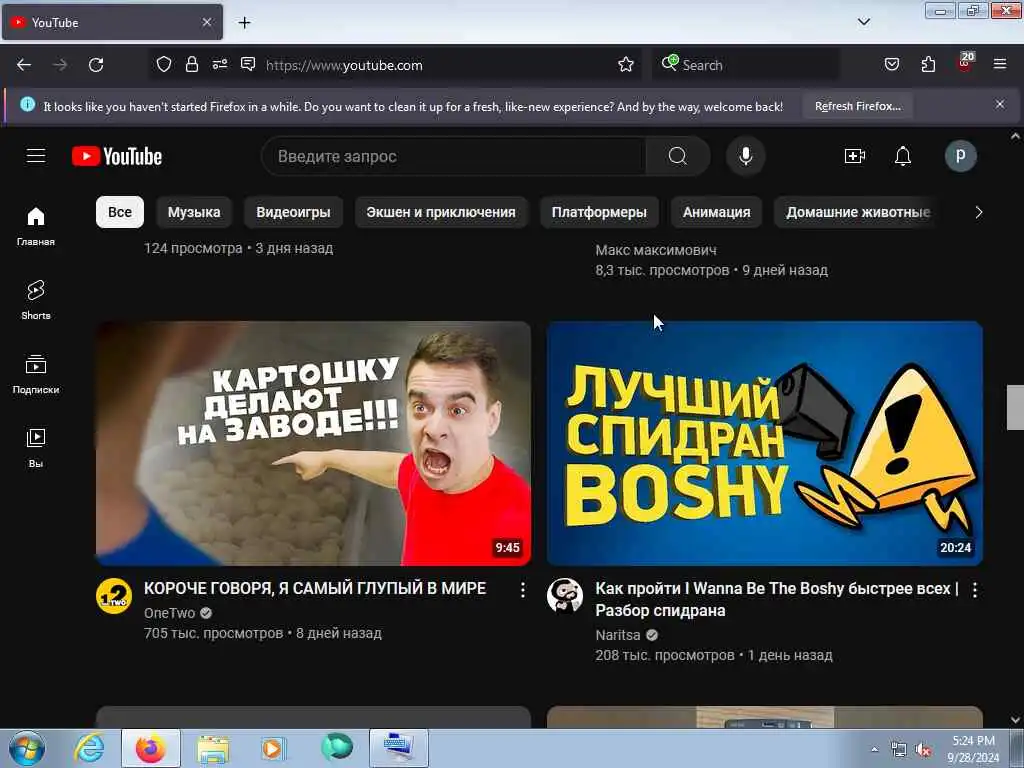Image resolution: width=1024 pixels, height=768 pixels.
Task: Open the Create video icon
Action: [x=854, y=156]
